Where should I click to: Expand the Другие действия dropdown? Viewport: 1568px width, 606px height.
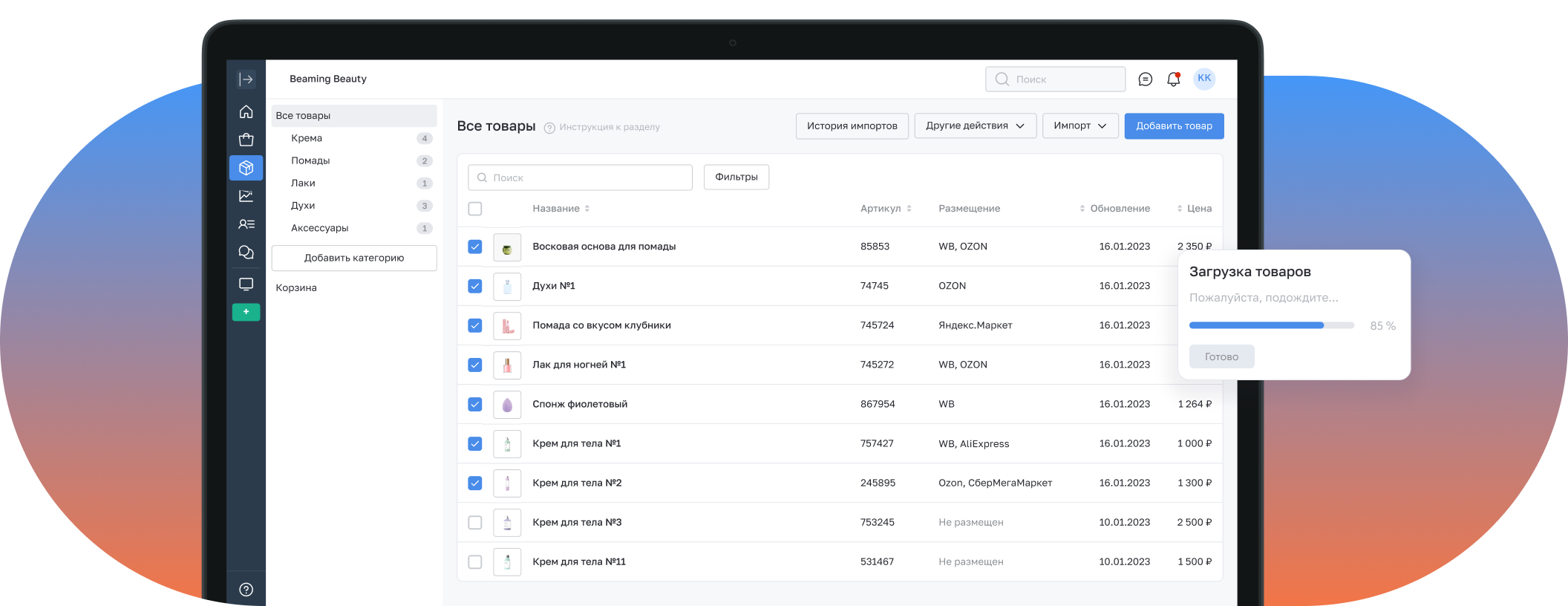(x=975, y=126)
